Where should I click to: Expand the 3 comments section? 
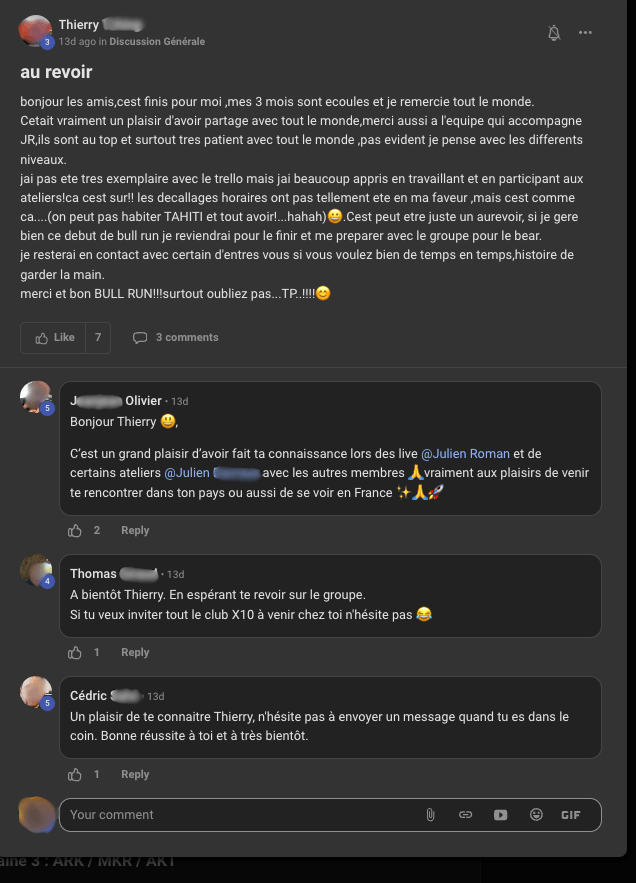tap(176, 338)
